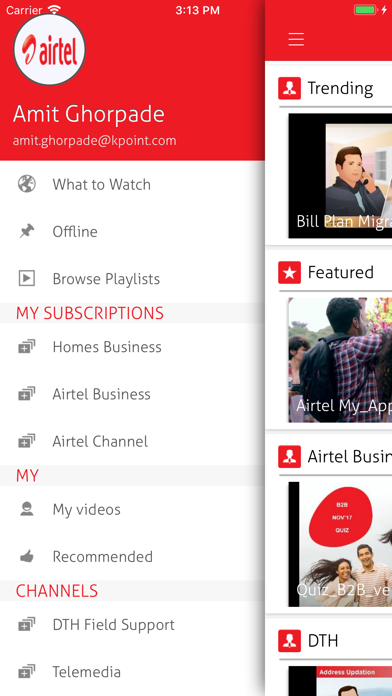Screen dimensions: 392x696
Task: Open Browse Playlists
Action: coord(132,279)
